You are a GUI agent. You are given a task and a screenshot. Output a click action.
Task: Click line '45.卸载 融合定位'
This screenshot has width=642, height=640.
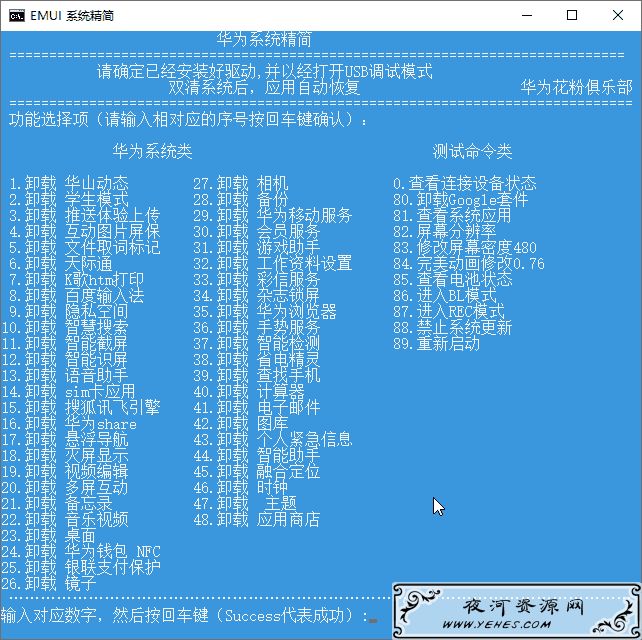click(x=257, y=471)
